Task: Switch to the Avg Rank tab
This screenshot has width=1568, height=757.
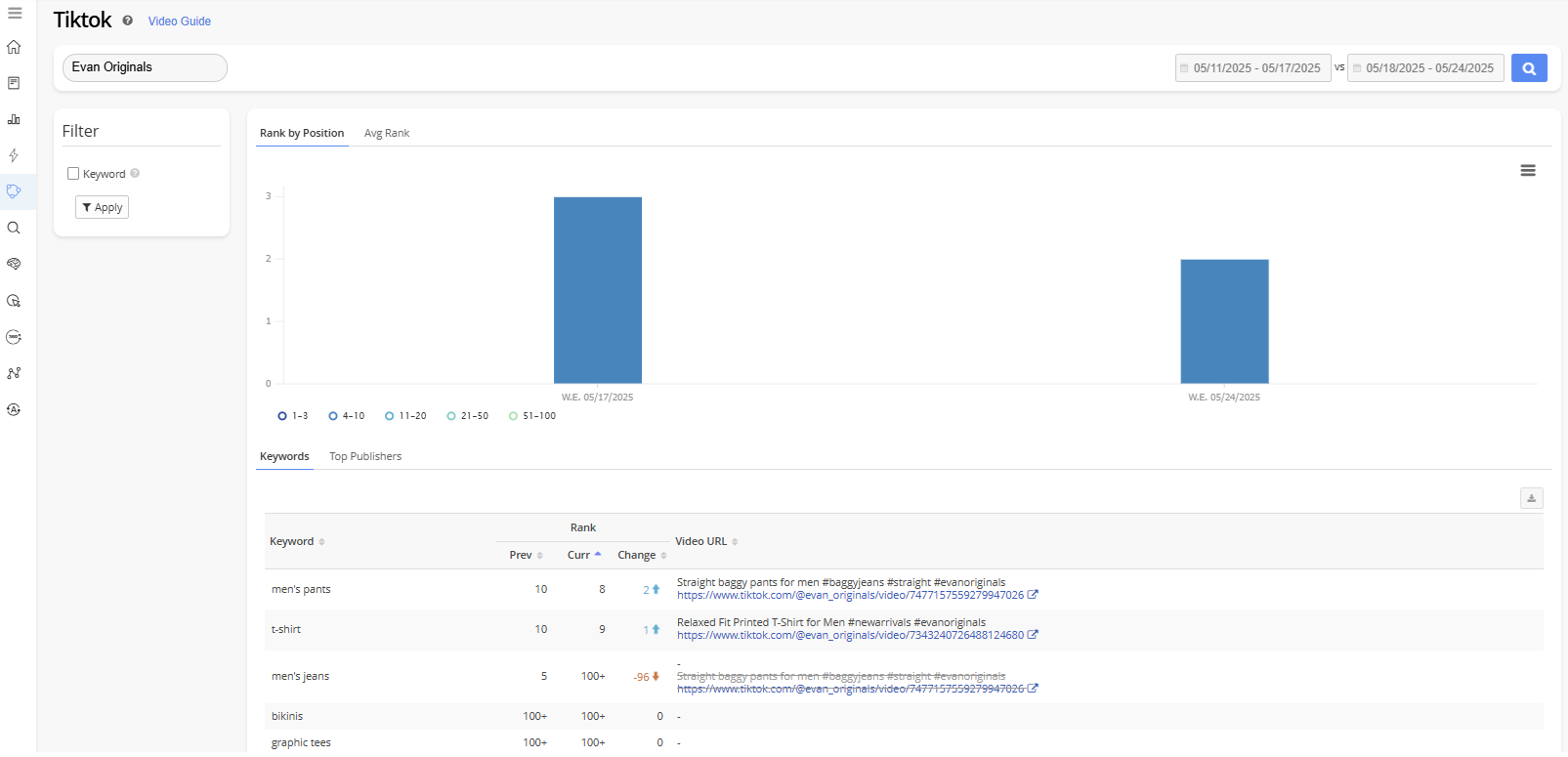Action: click(x=386, y=133)
